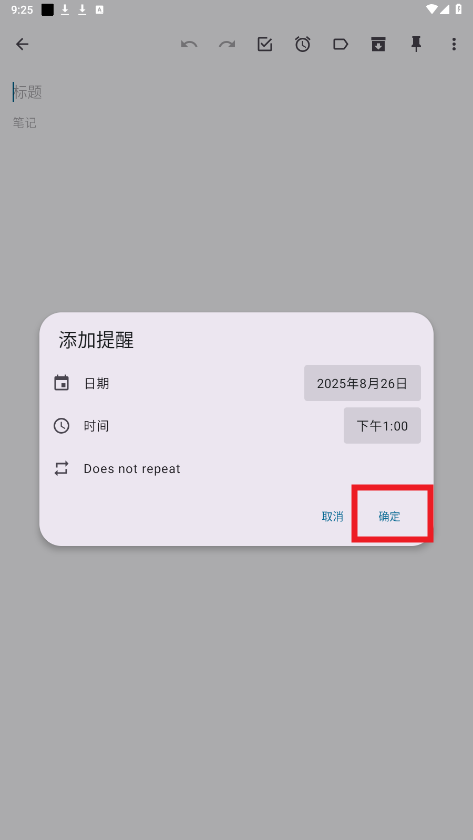Tap the back arrow icon

point(22,44)
